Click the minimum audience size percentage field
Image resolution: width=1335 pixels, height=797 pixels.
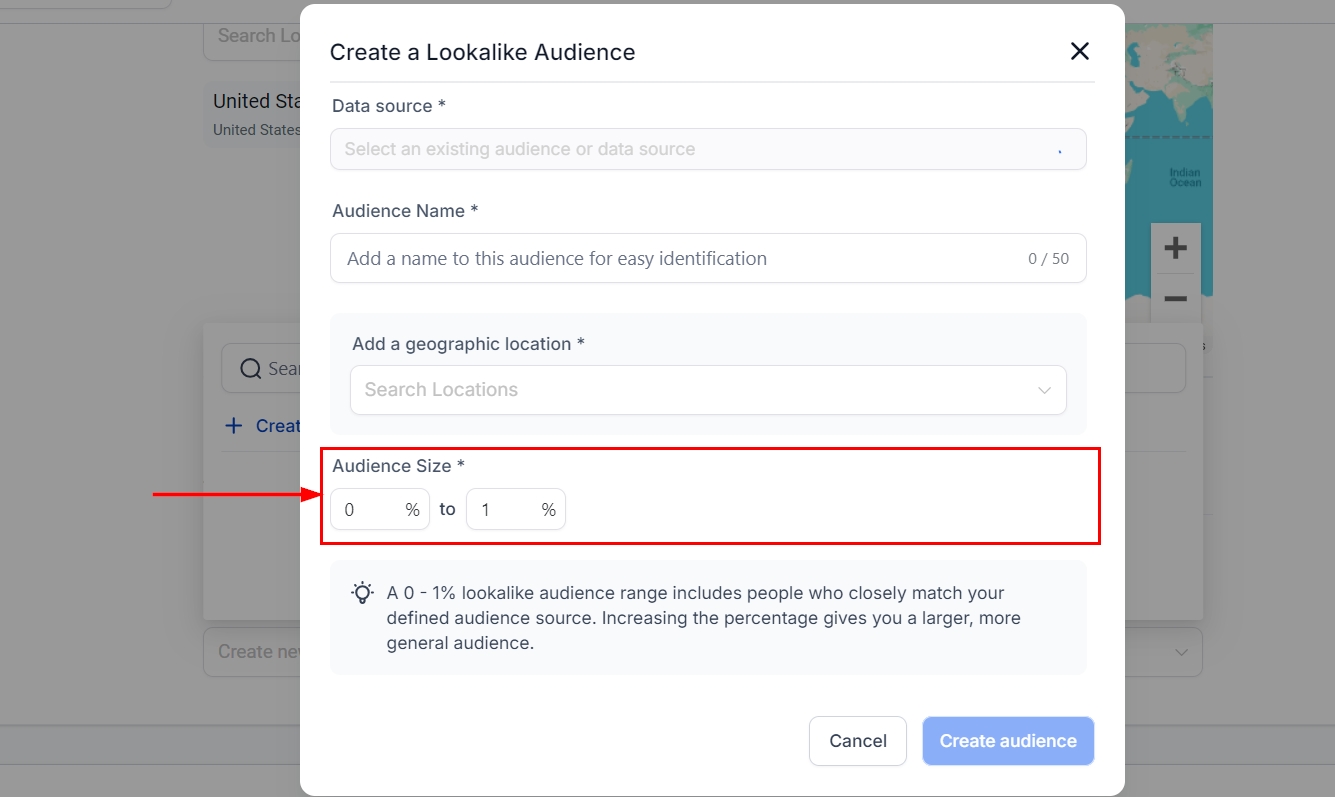370,510
